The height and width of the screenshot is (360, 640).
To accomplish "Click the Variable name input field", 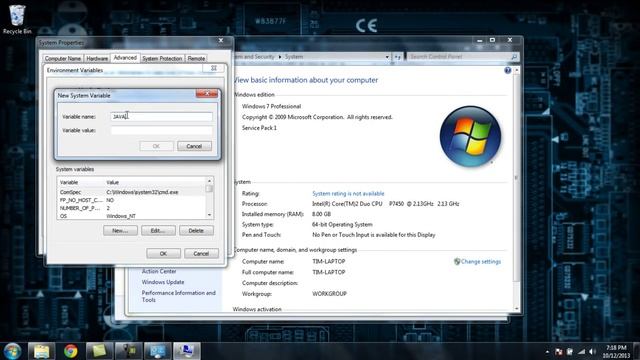I will [x=161, y=117].
